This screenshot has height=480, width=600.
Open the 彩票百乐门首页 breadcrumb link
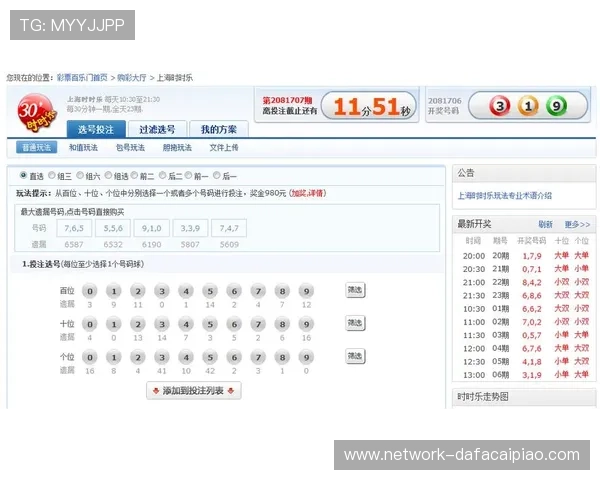click(82, 78)
